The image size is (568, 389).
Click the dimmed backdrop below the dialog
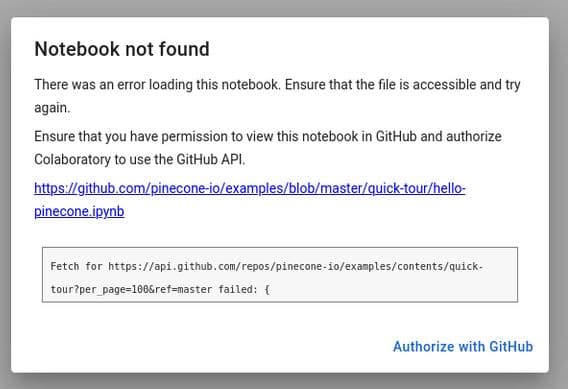(284, 381)
